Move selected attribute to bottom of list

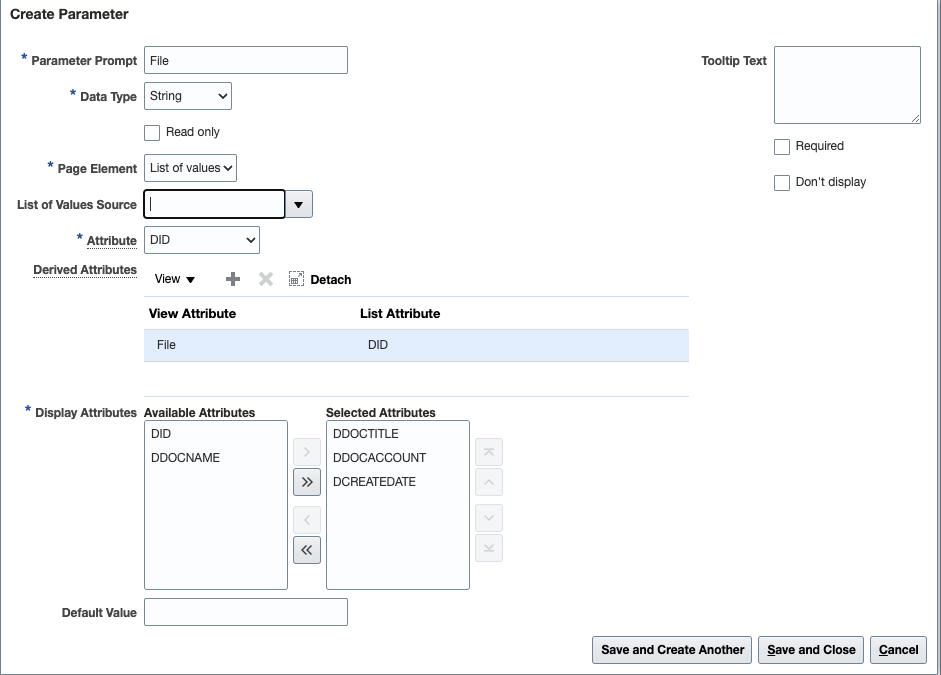click(x=489, y=548)
